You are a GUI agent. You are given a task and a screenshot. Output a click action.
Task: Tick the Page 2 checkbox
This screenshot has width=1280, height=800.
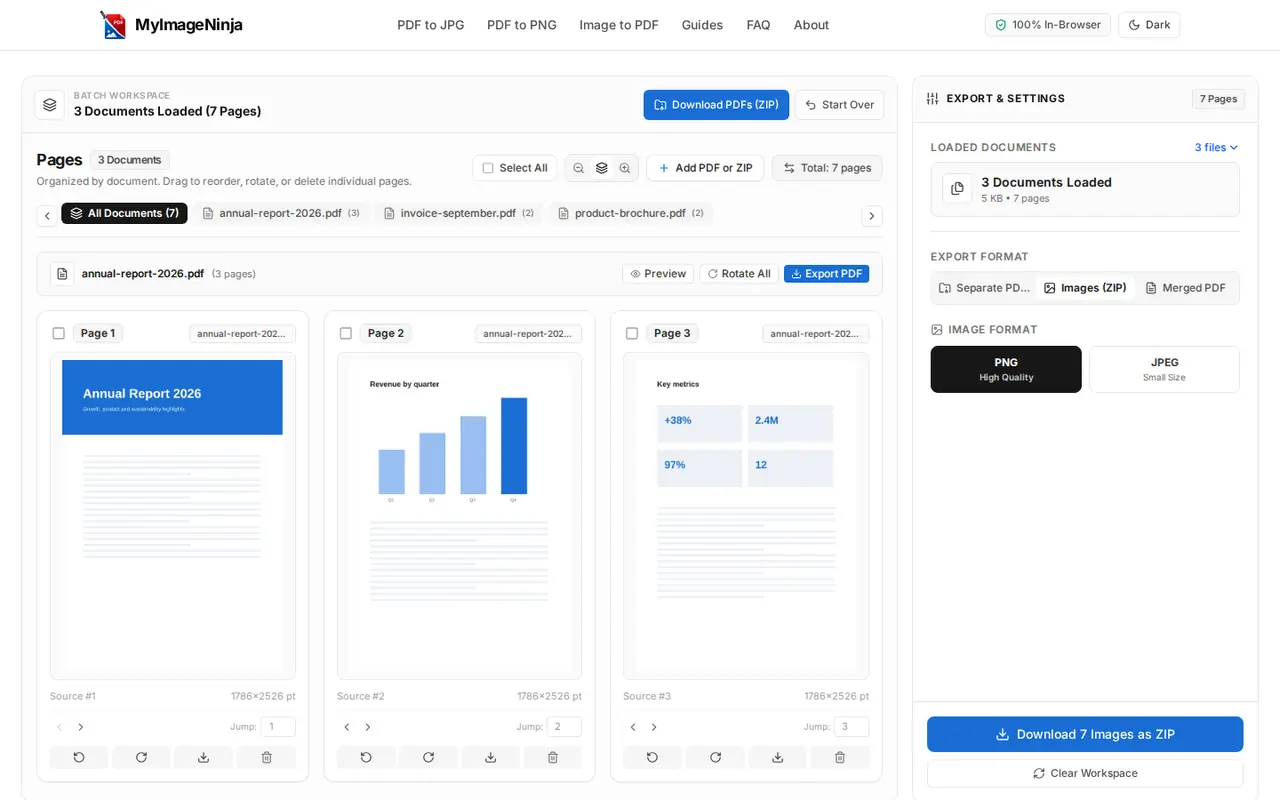point(346,333)
